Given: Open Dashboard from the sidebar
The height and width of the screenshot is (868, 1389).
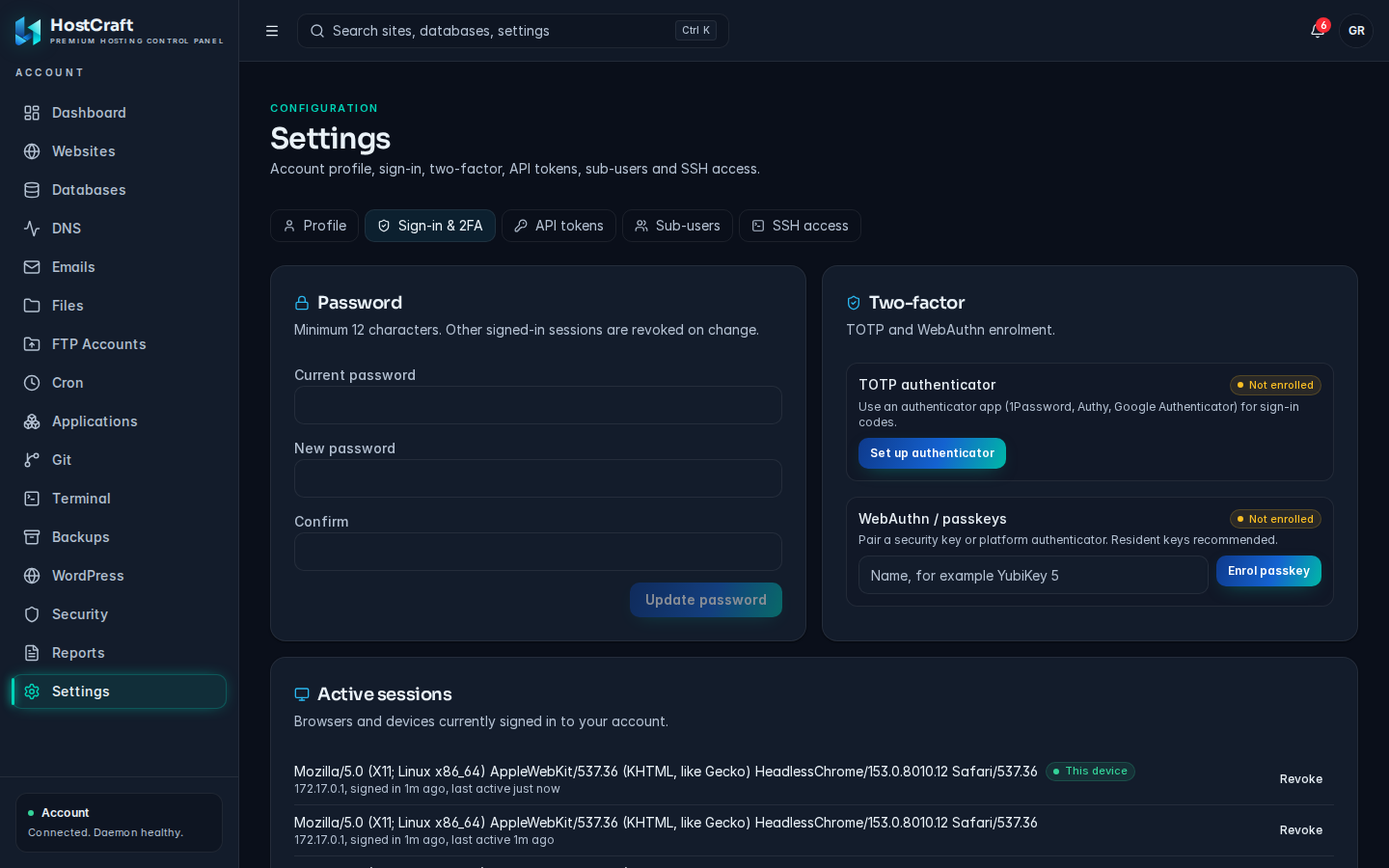Looking at the screenshot, I should point(119,113).
